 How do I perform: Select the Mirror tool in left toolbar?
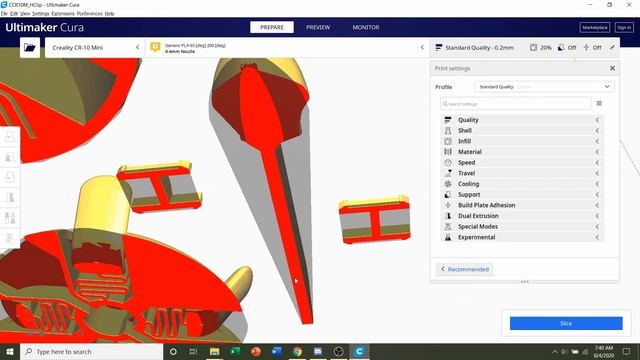coord(10,198)
